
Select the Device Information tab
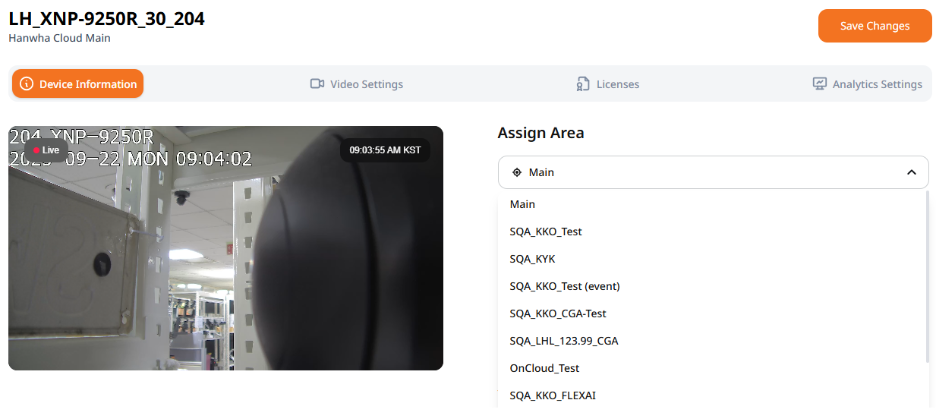click(x=78, y=84)
